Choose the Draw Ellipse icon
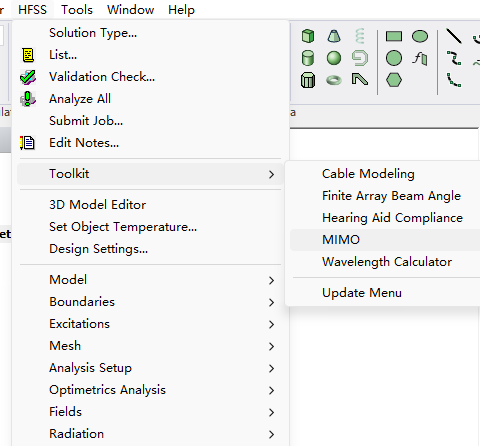Screen dimensions: 480x446 pyautogui.click(x=420, y=36)
